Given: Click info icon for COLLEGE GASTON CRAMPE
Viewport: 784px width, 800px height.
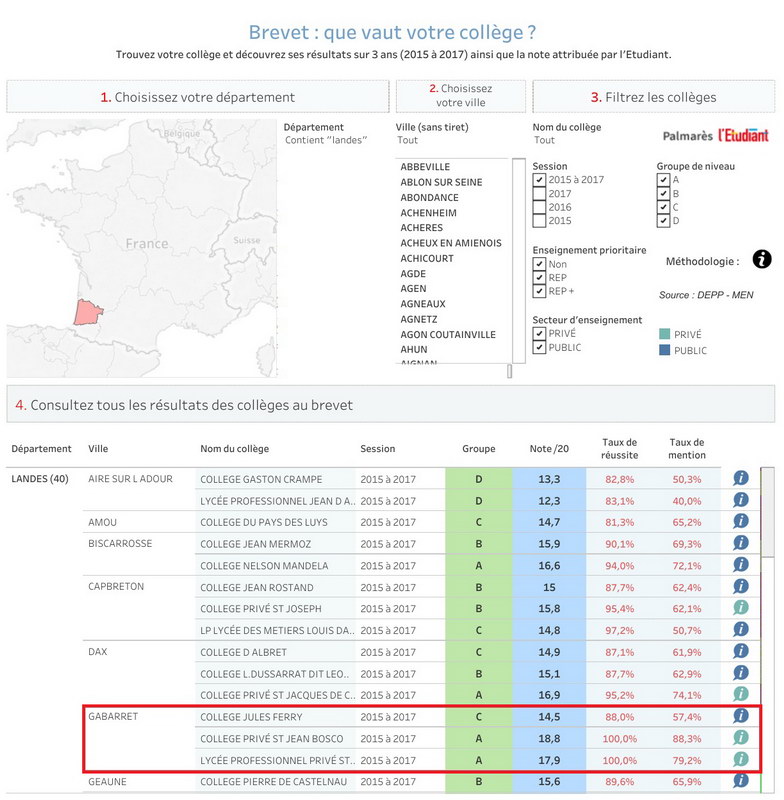Looking at the screenshot, I should (x=741, y=478).
